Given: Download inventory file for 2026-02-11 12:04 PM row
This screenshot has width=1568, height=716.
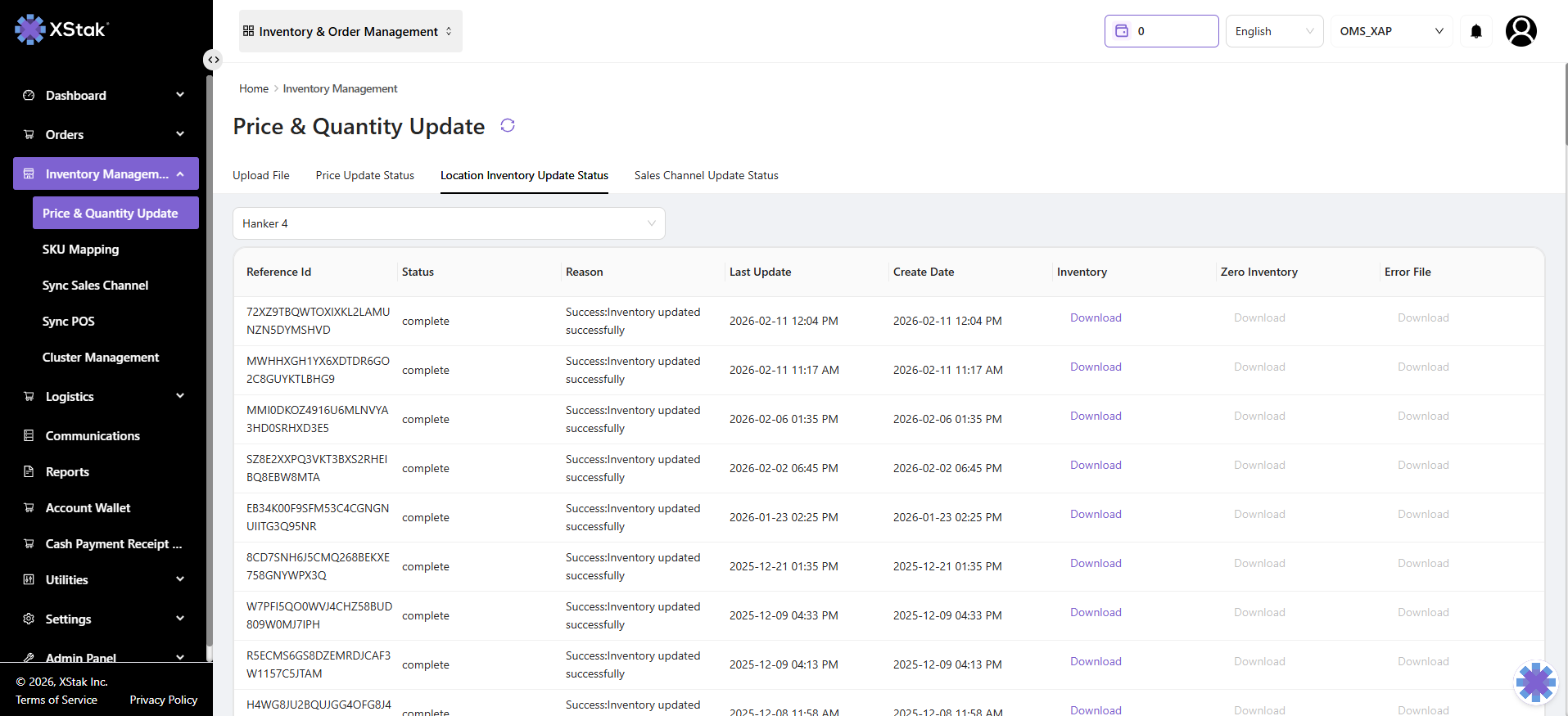Looking at the screenshot, I should [1096, 318].
